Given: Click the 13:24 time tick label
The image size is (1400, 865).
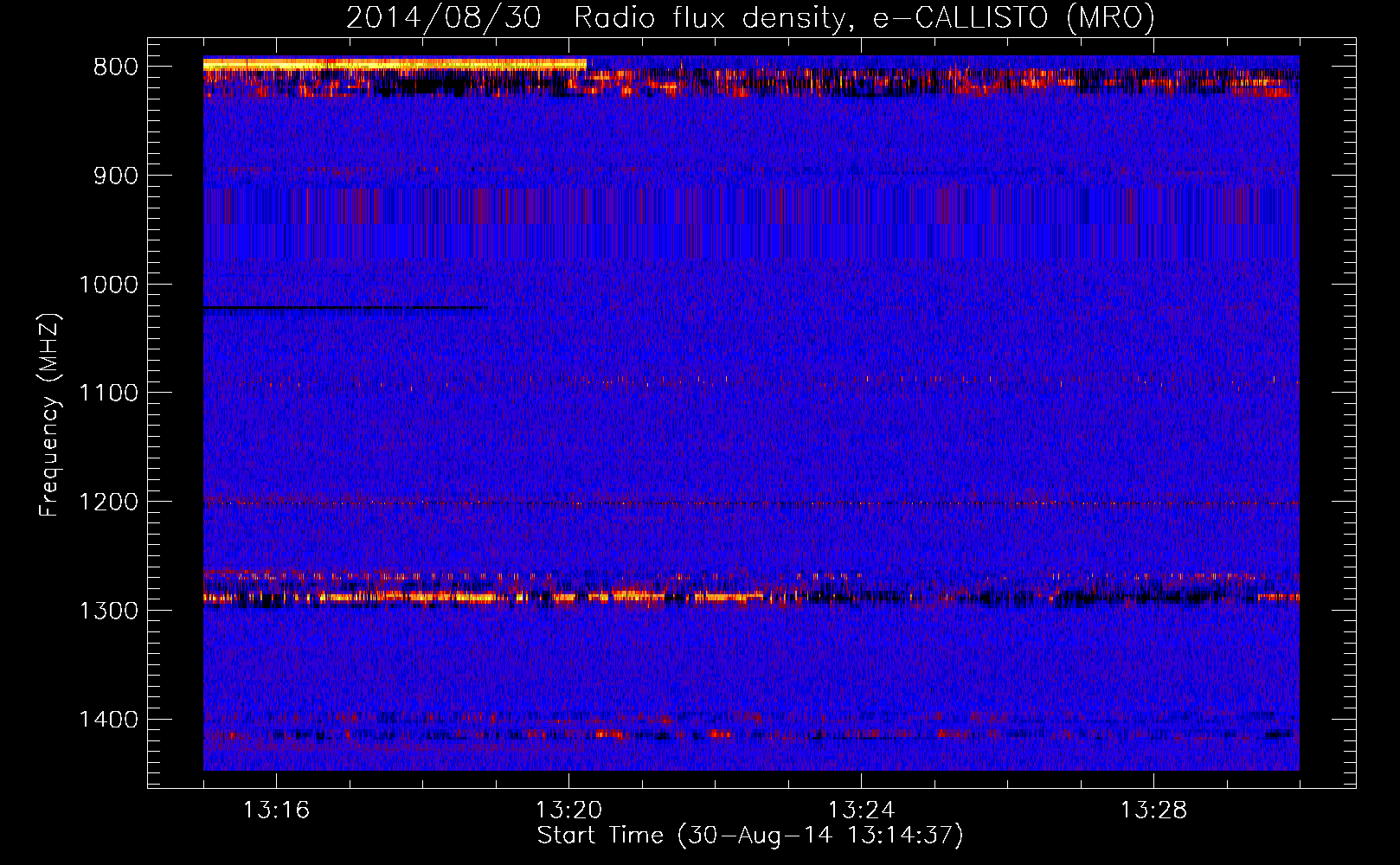Looking at the screenshot, I should (861, 811).
